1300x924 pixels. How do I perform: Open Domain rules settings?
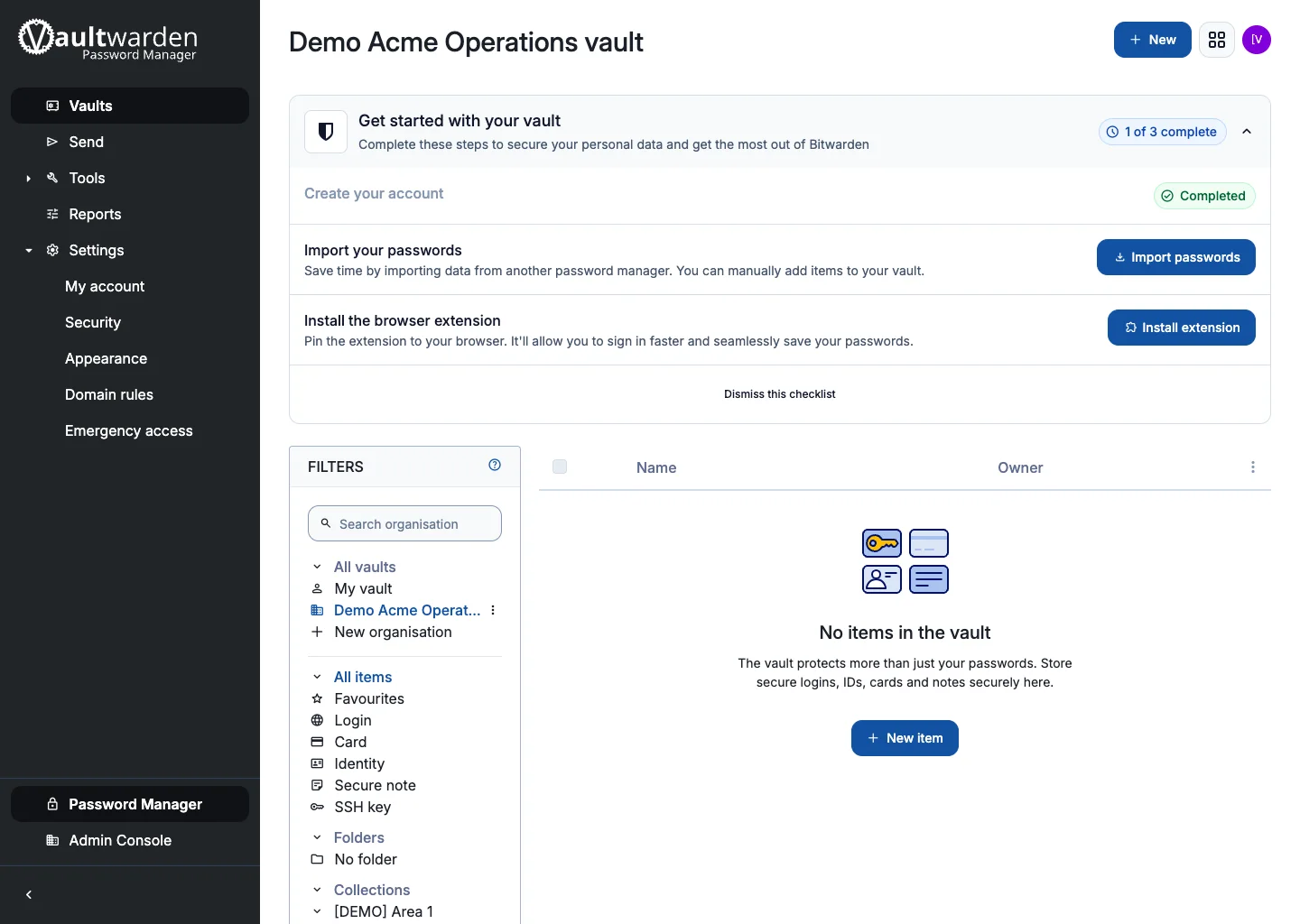109,394
